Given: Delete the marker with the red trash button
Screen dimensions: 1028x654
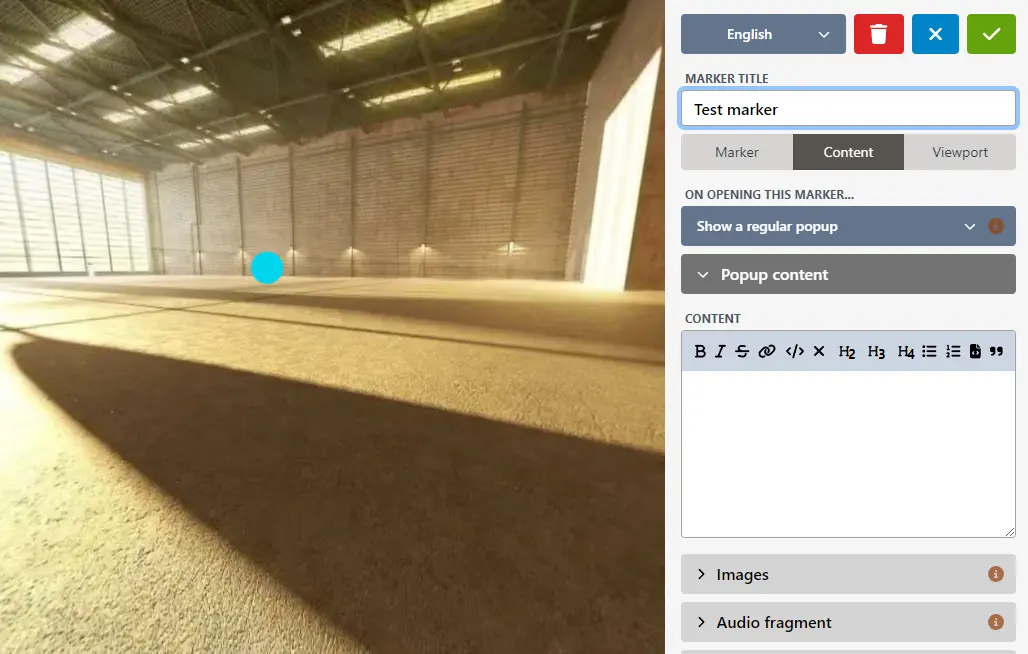Looking at the screenshot, I should pyautogui.click(x=879, y=34).
